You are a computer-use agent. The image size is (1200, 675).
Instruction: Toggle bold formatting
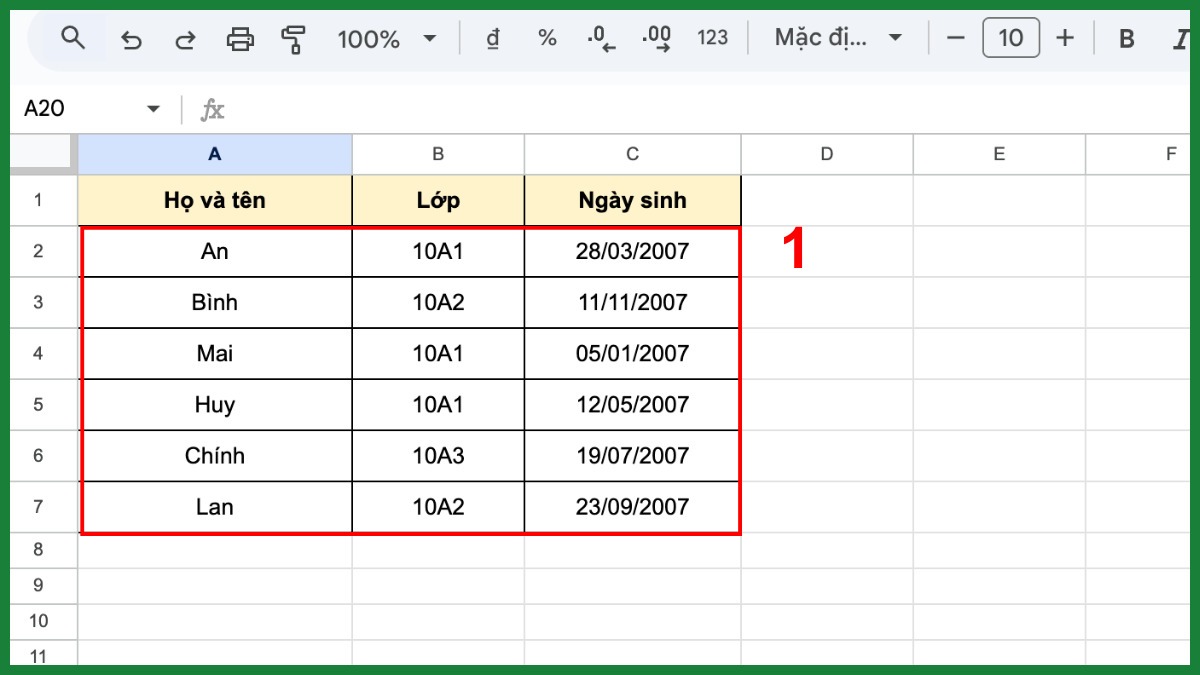[x=1126, y=37]
